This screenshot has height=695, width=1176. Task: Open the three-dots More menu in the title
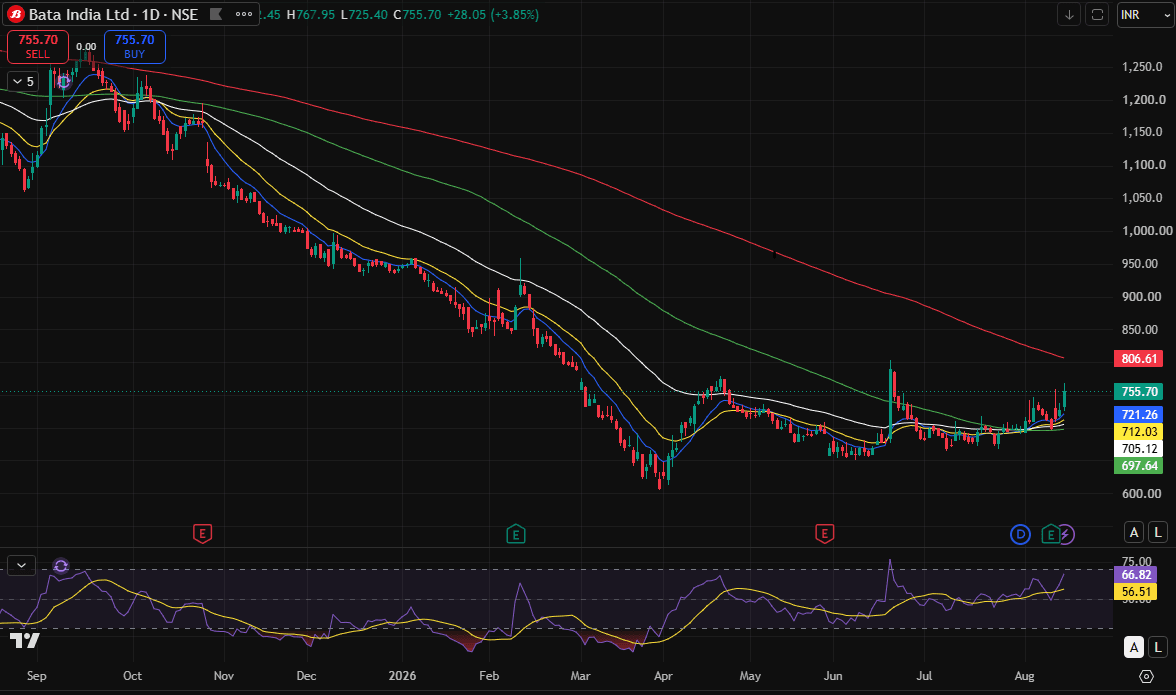tap(244, 14)
